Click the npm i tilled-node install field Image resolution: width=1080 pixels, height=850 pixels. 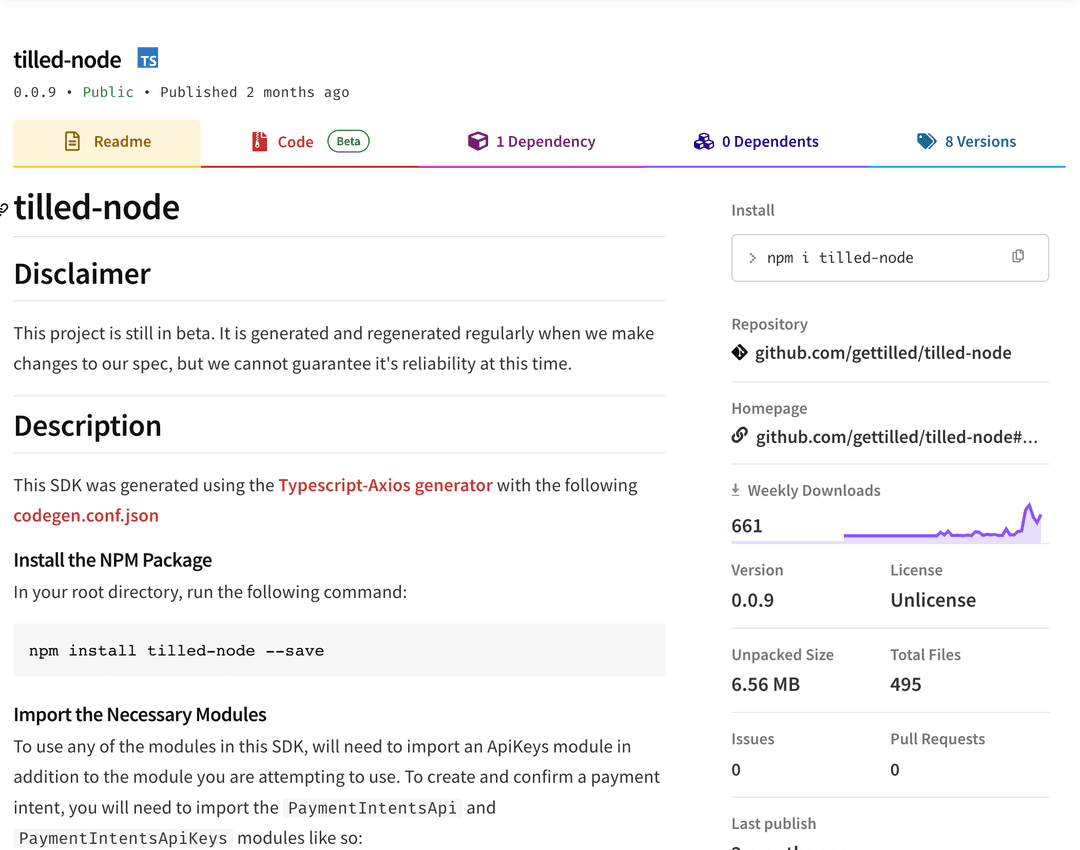click(x=890, y=258)
